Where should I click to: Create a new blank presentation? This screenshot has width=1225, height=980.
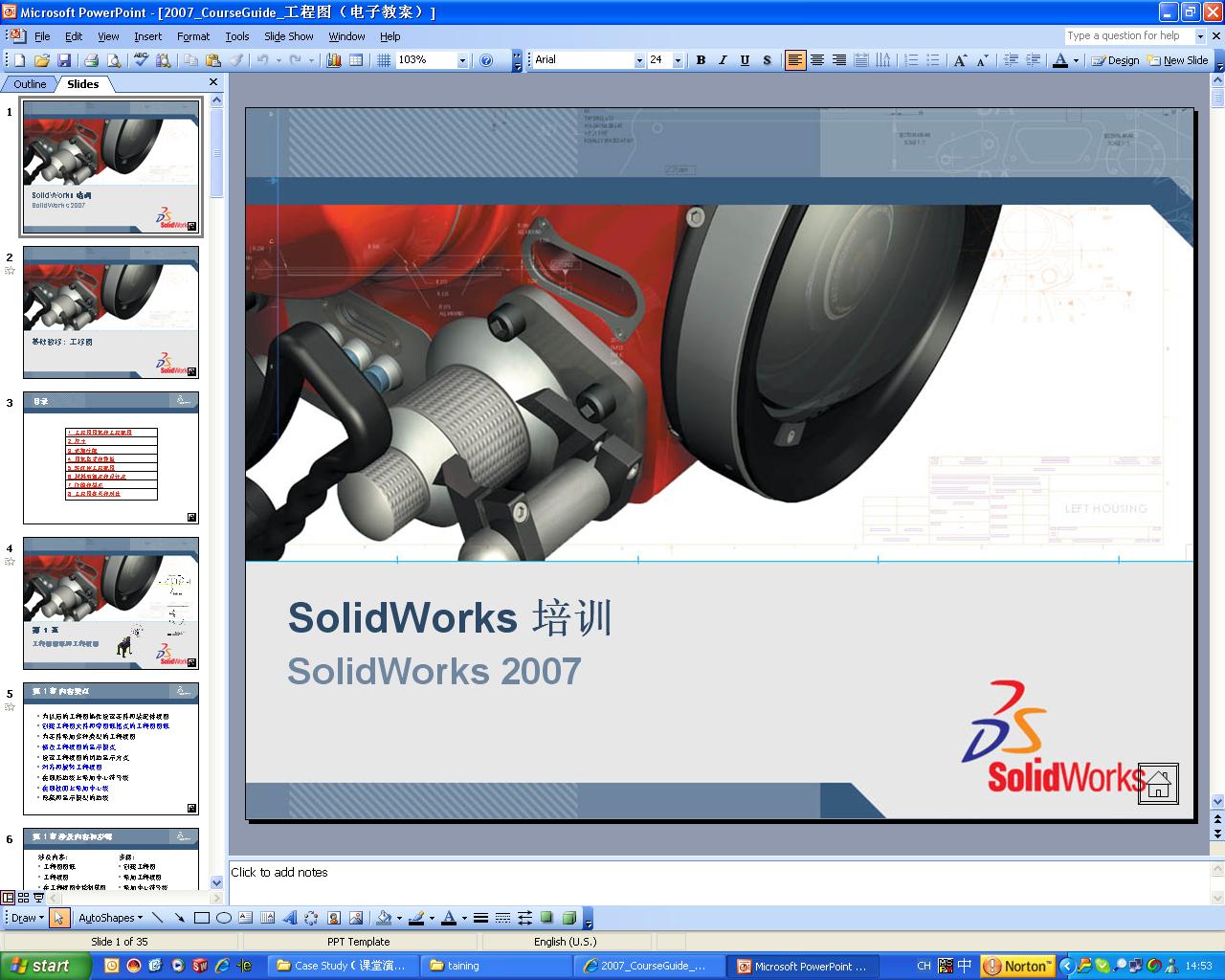point(19,60)
